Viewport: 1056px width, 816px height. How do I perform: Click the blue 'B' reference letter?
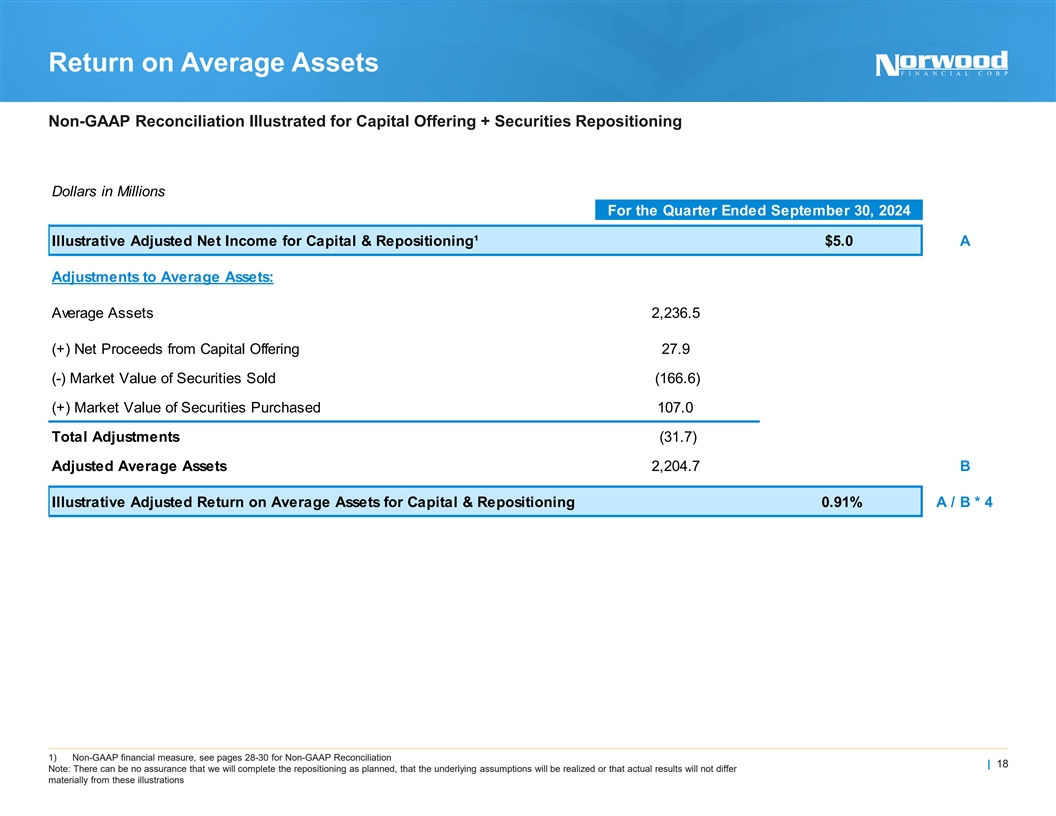tap(964, 466)
